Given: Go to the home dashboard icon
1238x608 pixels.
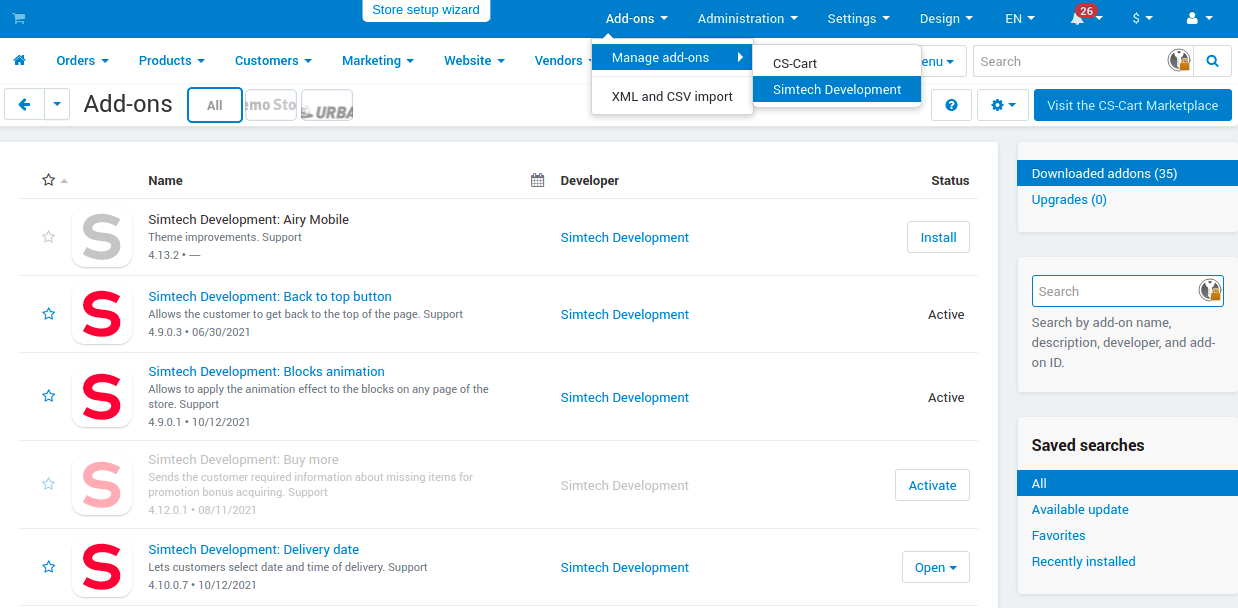Looking at the screenshot, I should click(x=19, y=61).
